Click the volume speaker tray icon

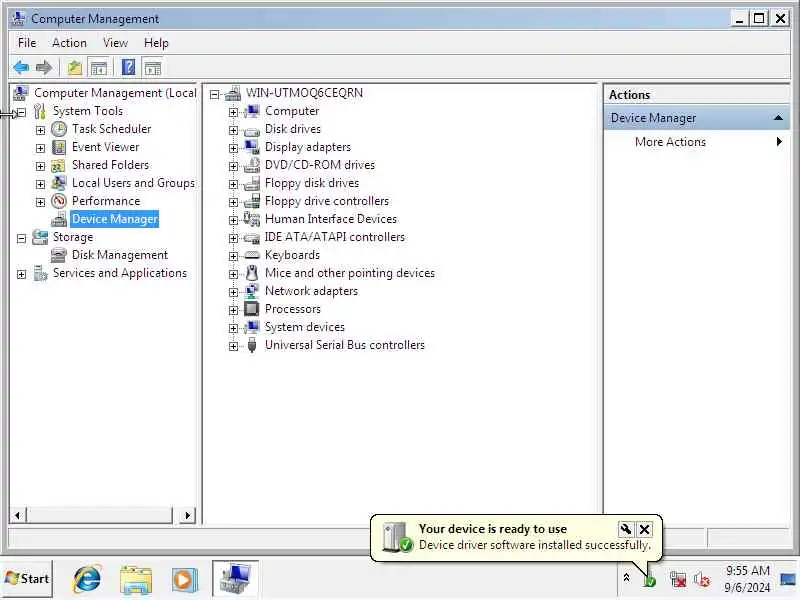pyautogui.click(x=703, y=580)
